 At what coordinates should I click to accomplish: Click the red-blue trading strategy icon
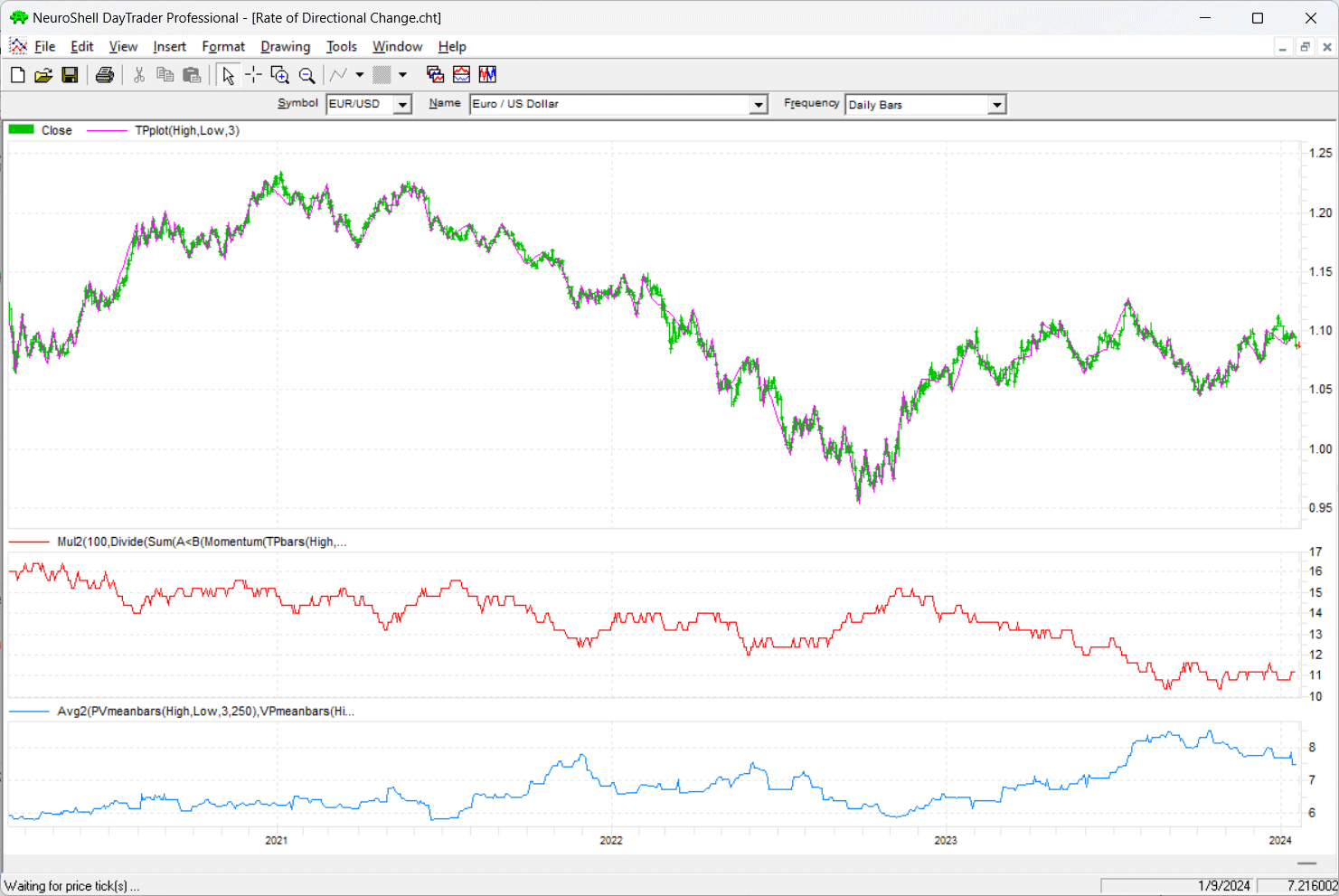(488, 75)
